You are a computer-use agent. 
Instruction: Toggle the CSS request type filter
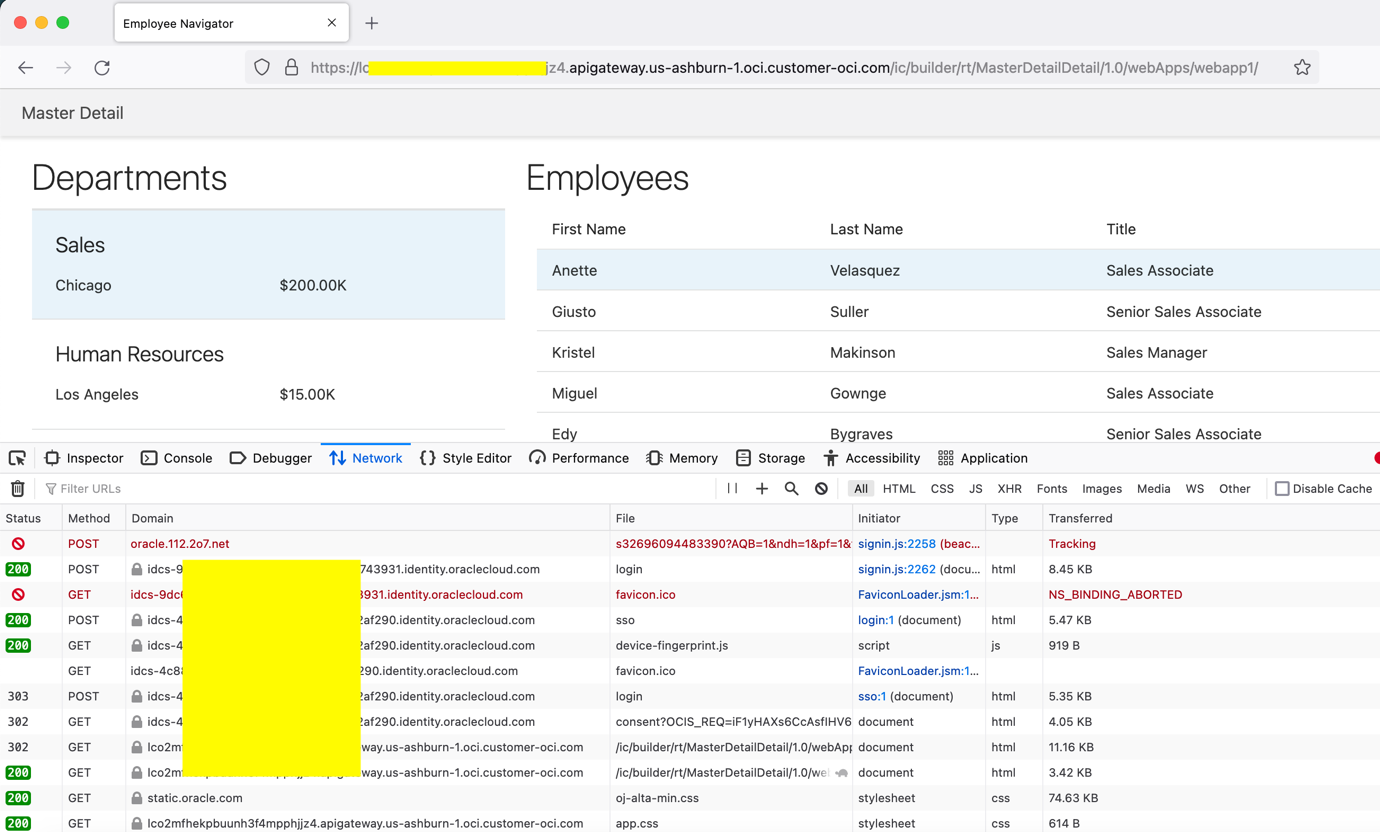click(x=942, y=489)
